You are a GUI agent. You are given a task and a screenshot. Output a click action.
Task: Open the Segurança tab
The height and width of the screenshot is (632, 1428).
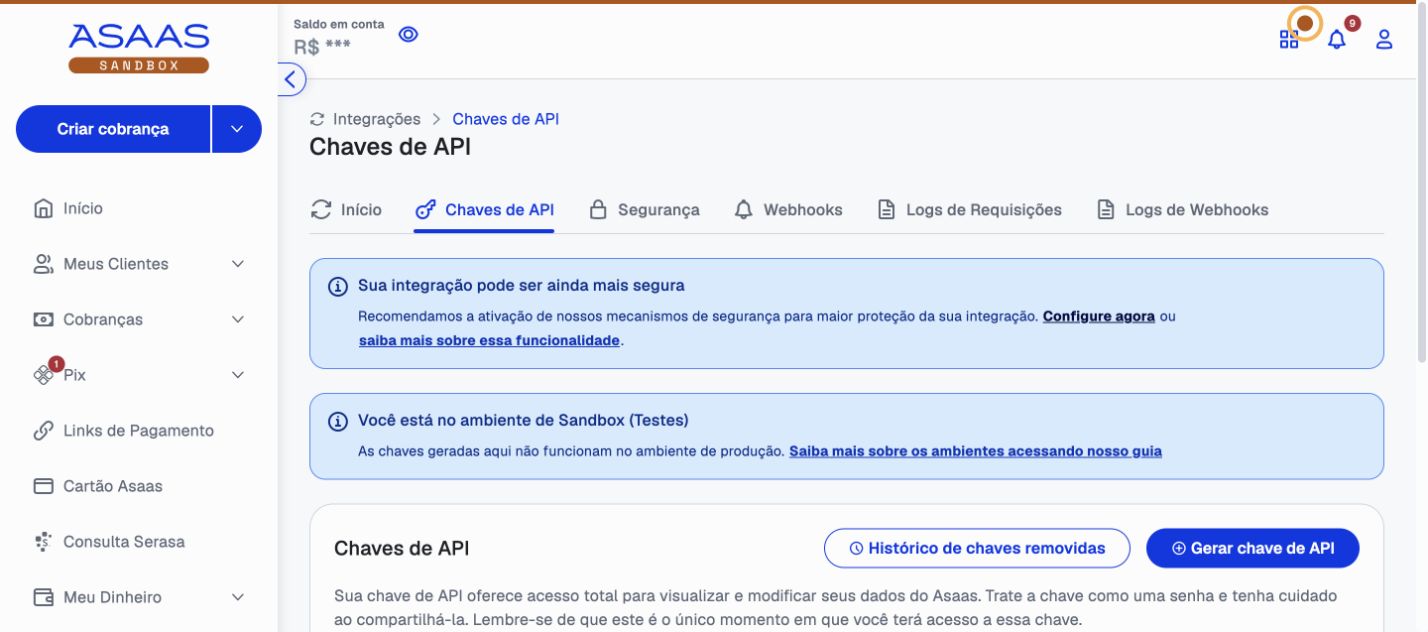644,210
